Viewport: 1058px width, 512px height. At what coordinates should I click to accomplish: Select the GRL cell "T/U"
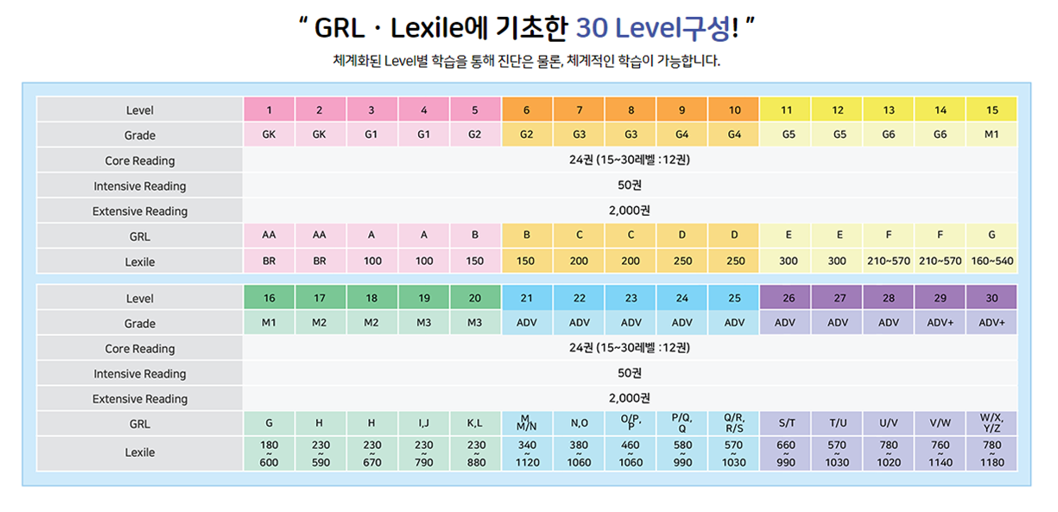pyautogui.click(x=837, y=424)
